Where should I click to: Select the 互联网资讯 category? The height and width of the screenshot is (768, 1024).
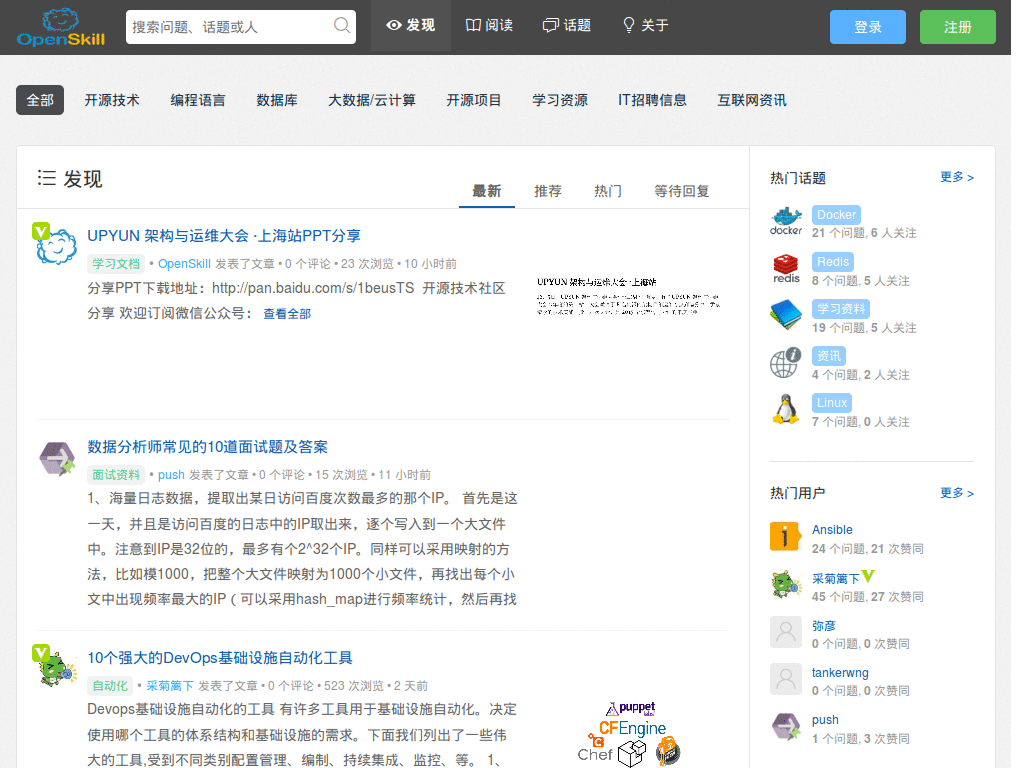pyautogui.click(x=752, y=100)
